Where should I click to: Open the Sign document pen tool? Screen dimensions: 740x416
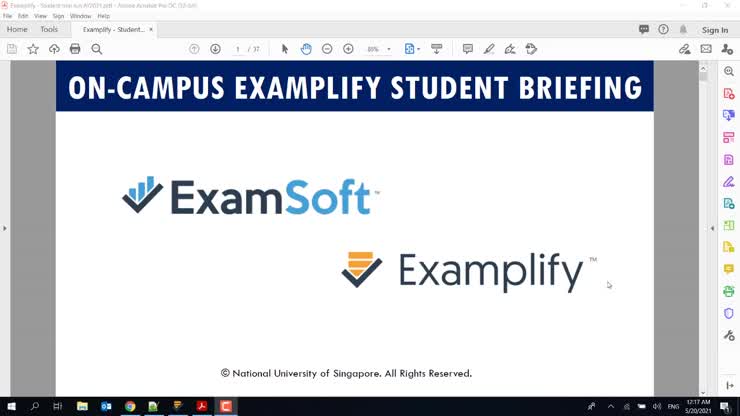pyautogui.click(x=510, y=49)
